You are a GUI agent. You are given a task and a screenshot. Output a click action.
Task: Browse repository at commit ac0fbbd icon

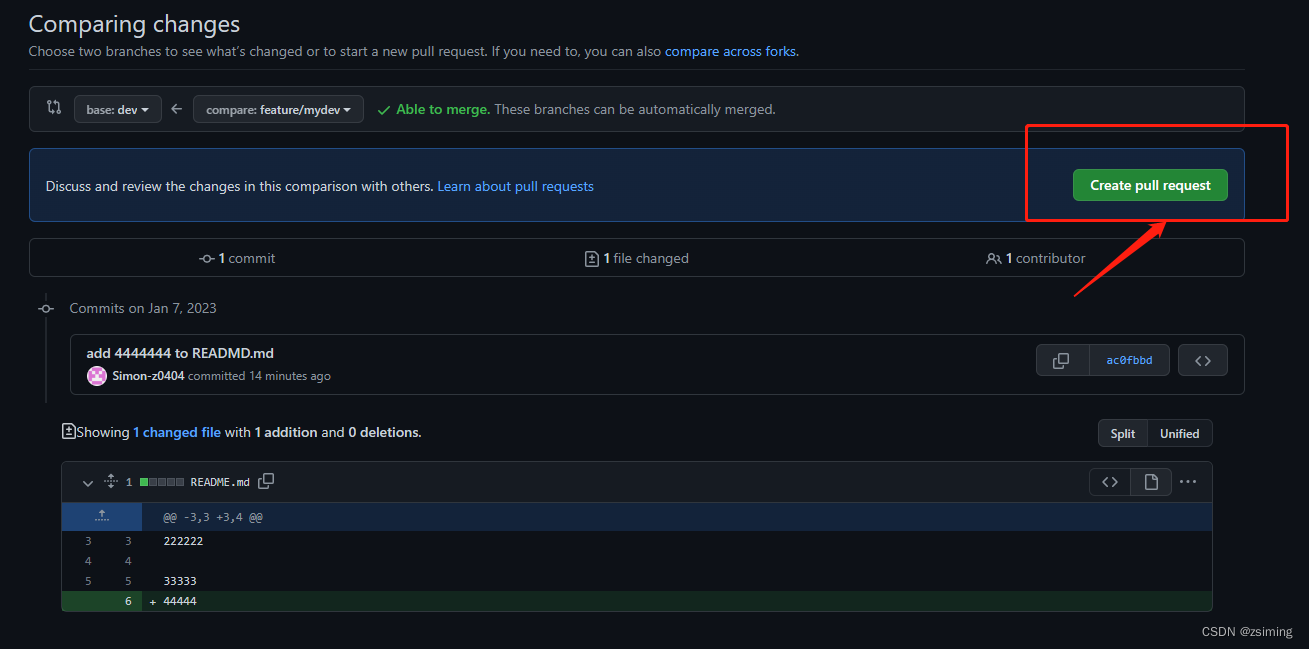click(1203, 360)
